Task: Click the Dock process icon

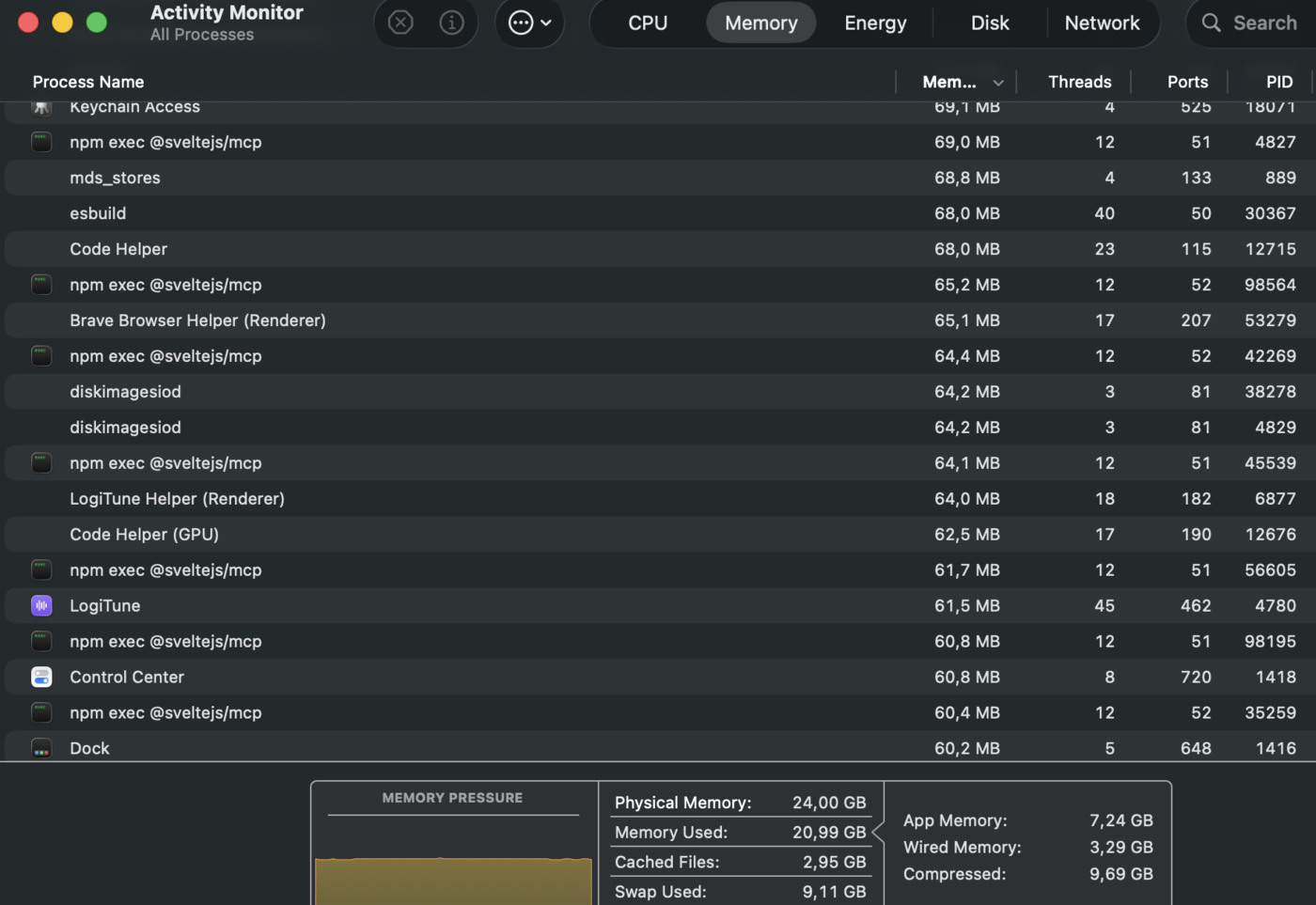Action: tap(41, 749)
